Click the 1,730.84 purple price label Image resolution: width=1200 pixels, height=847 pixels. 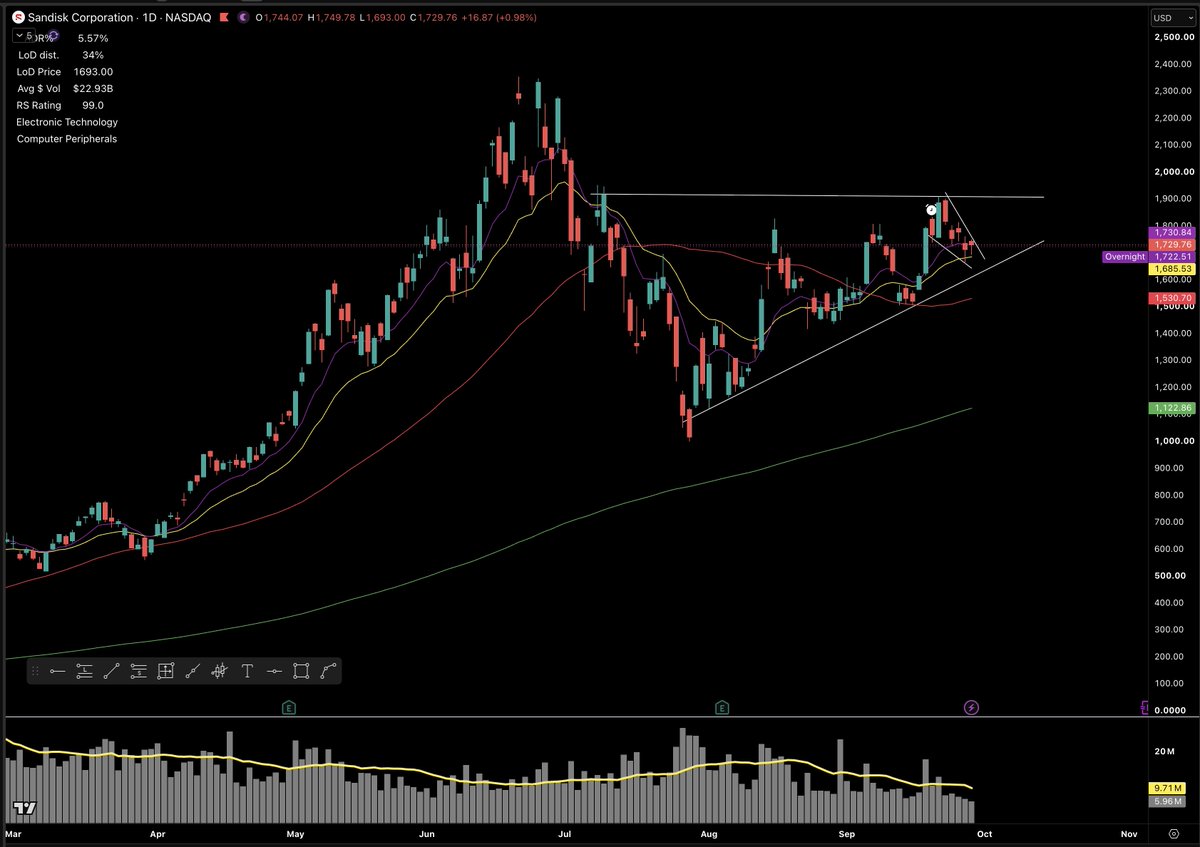[x=1172, y=232]
